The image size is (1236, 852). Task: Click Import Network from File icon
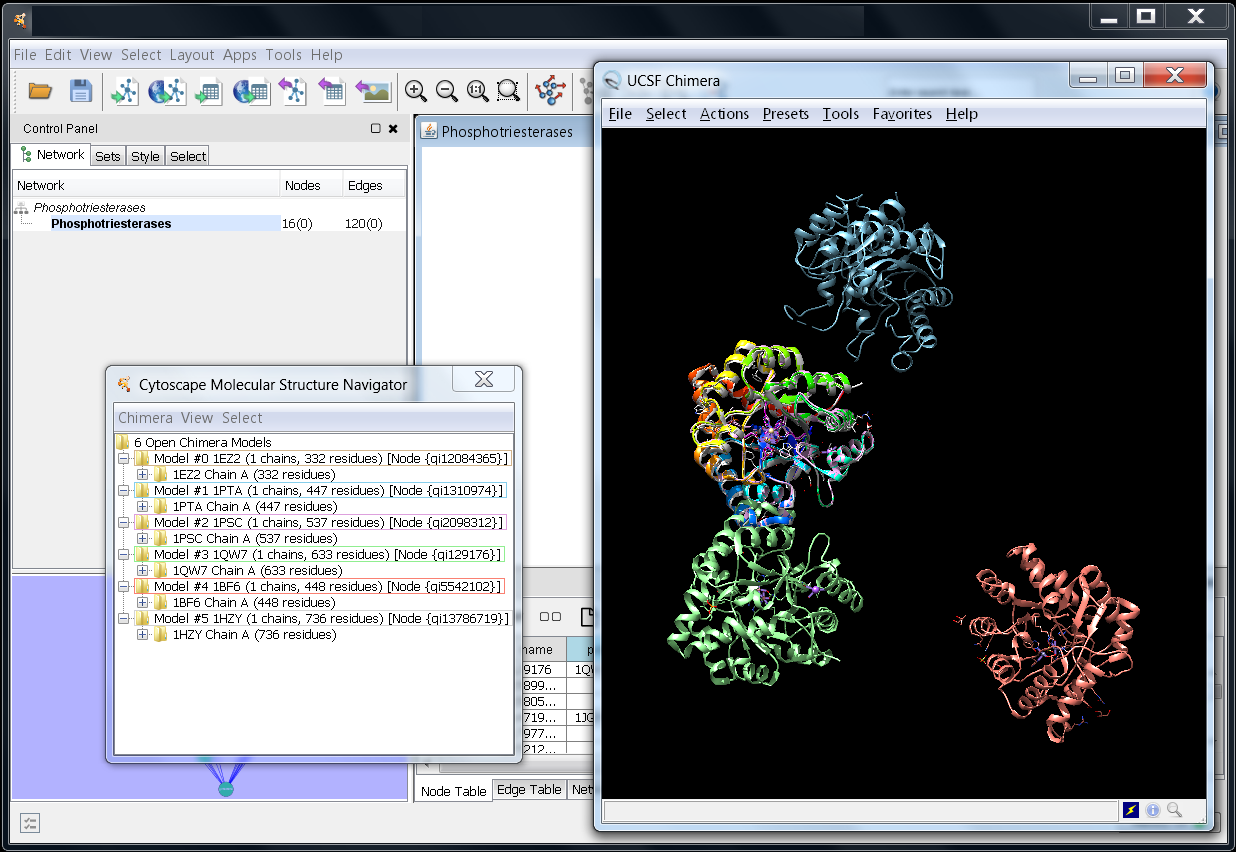tap(124, 91)
